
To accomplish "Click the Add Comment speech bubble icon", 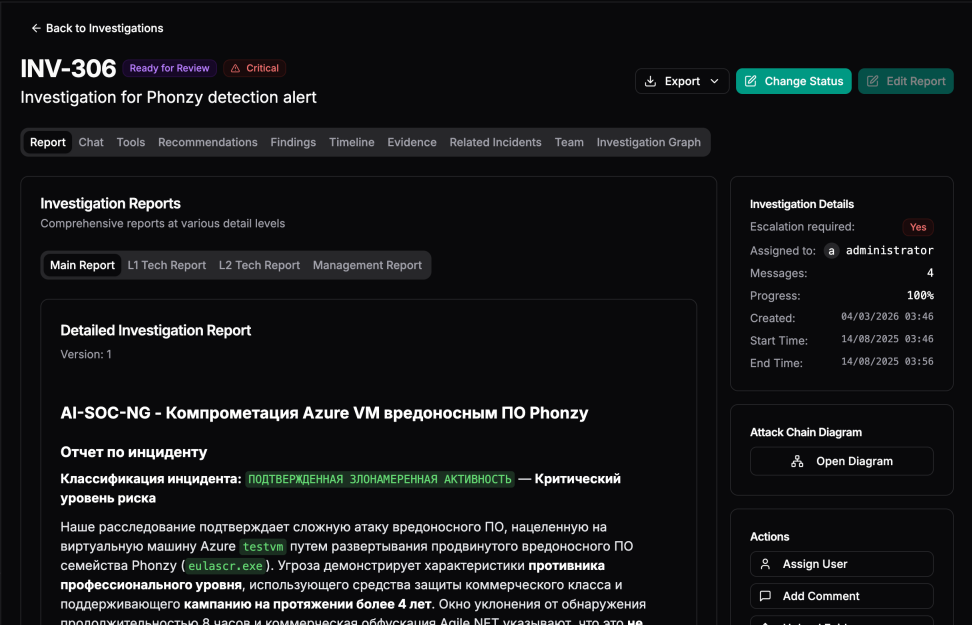I will coord(766,596).
